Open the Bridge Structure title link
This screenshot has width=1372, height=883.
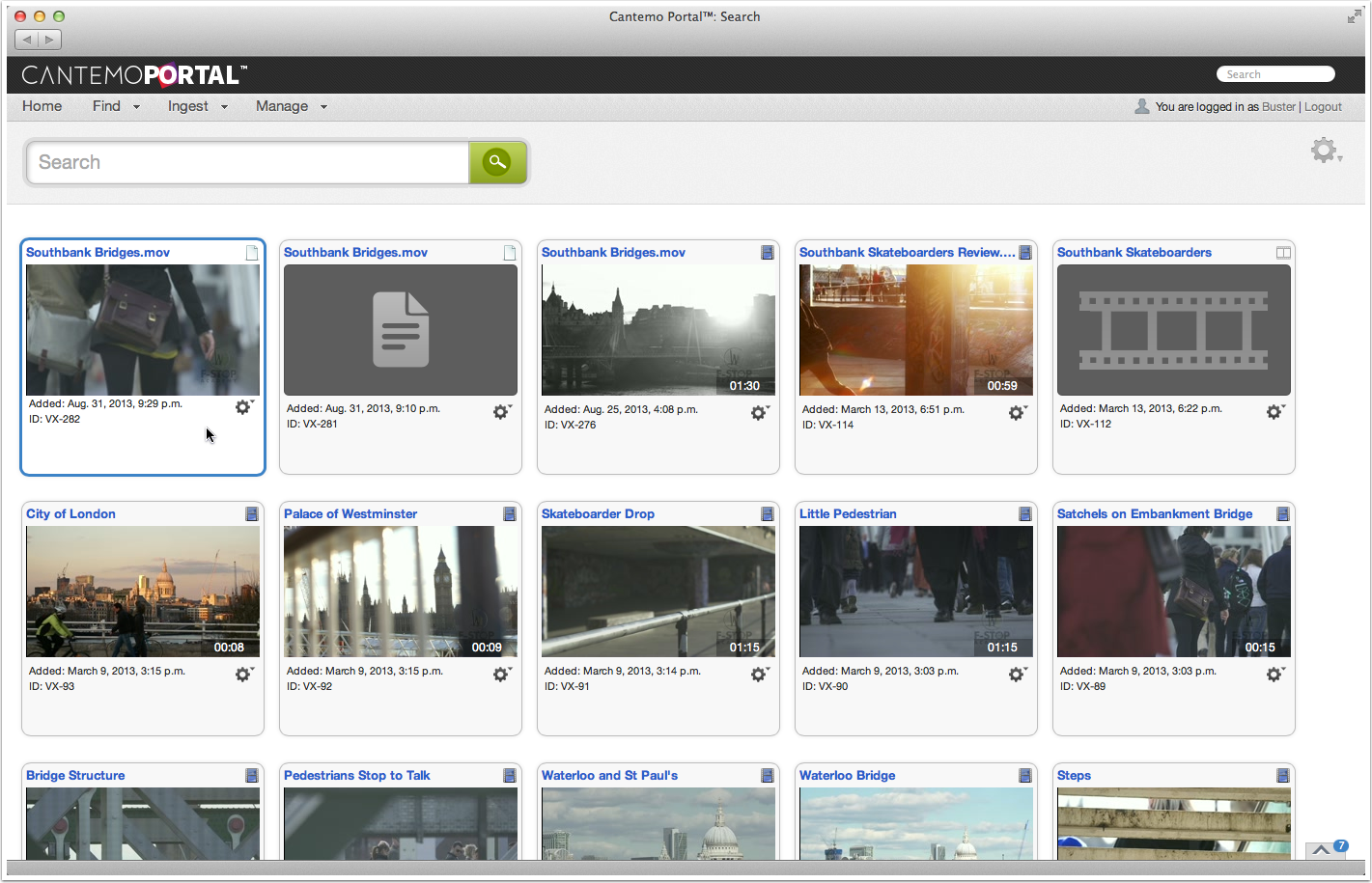75,776
